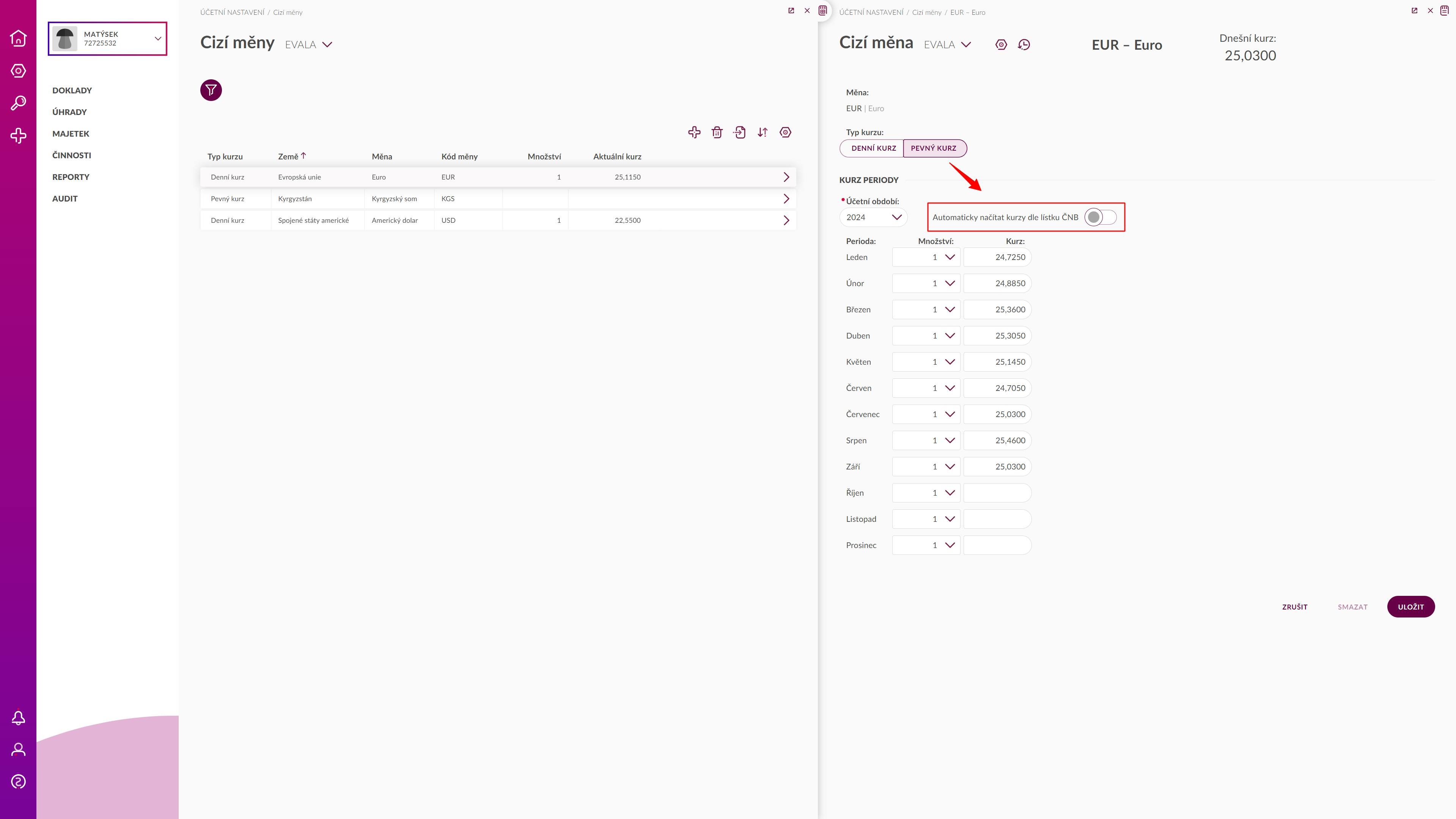Click the filter funnel button
This screenshot has height=819, width=1456.
pos(211,90)
